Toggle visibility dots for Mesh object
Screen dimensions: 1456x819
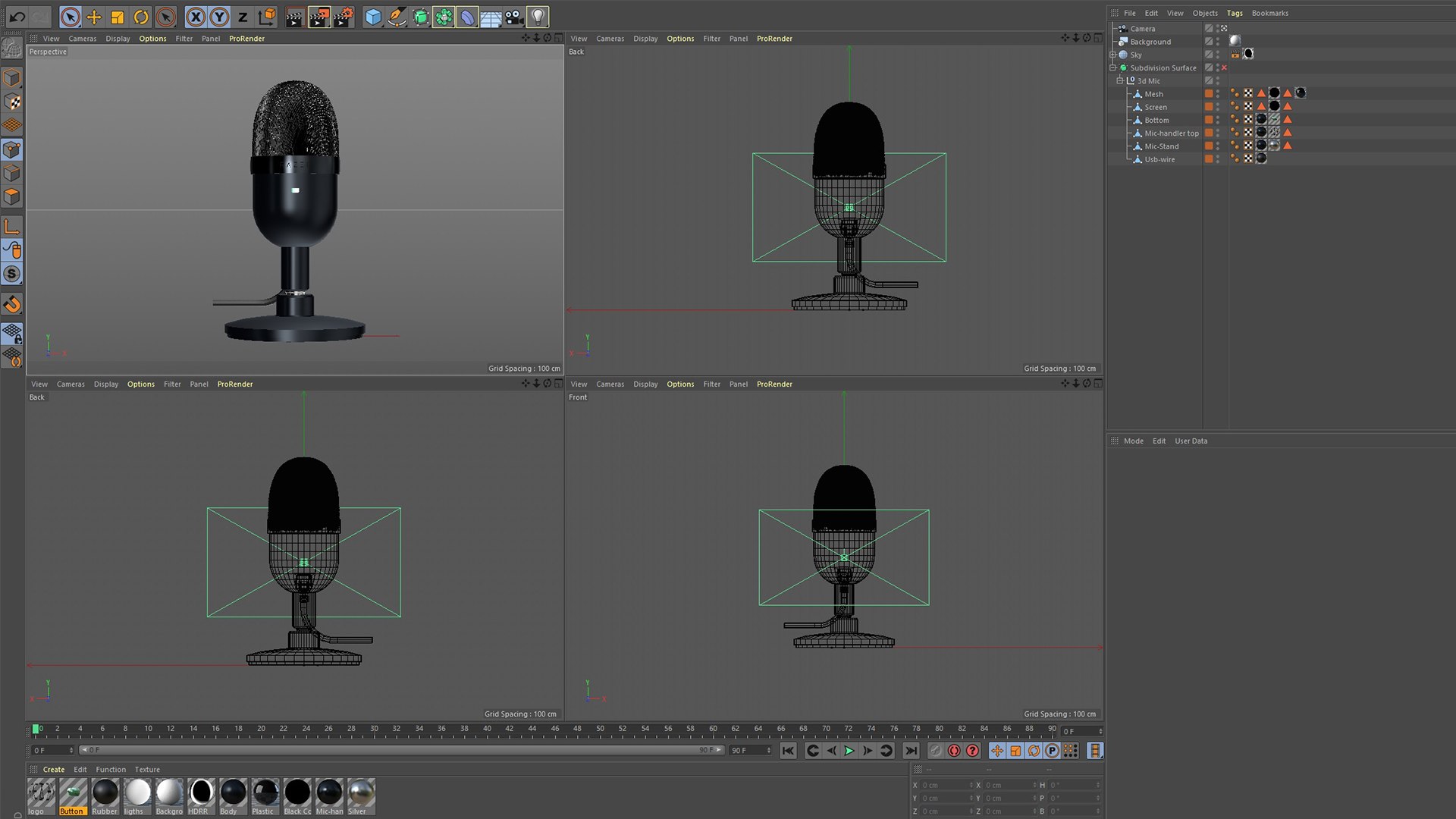(1218, 94)
